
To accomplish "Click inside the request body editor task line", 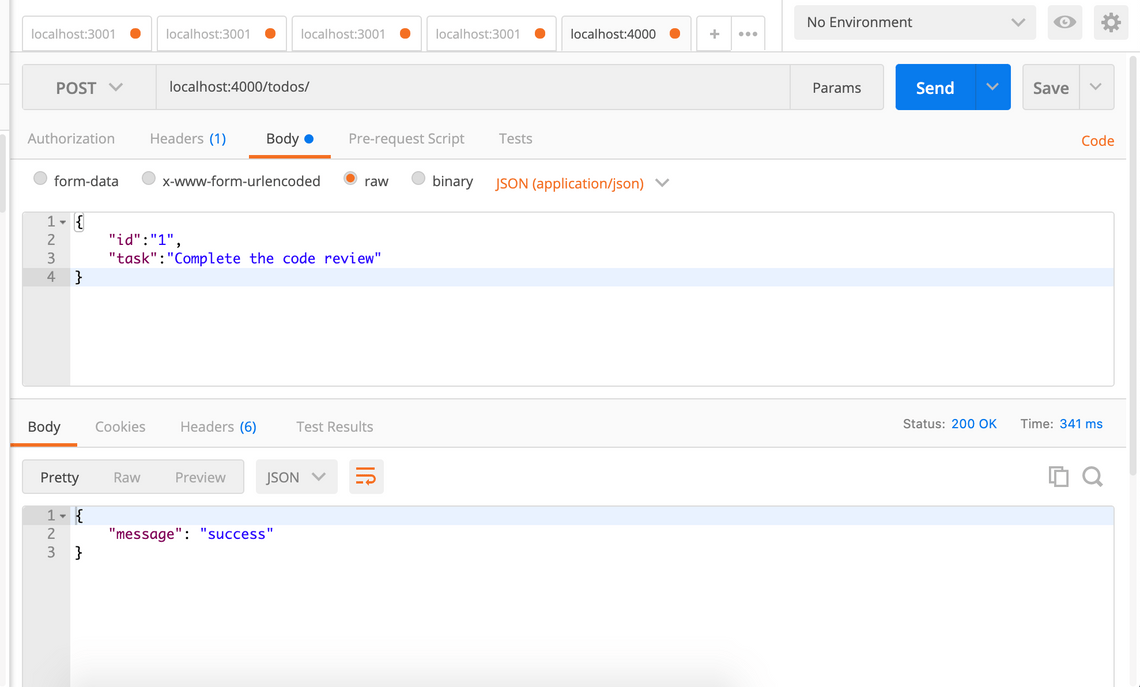I will pyautogui.click(x=245, y=258).
